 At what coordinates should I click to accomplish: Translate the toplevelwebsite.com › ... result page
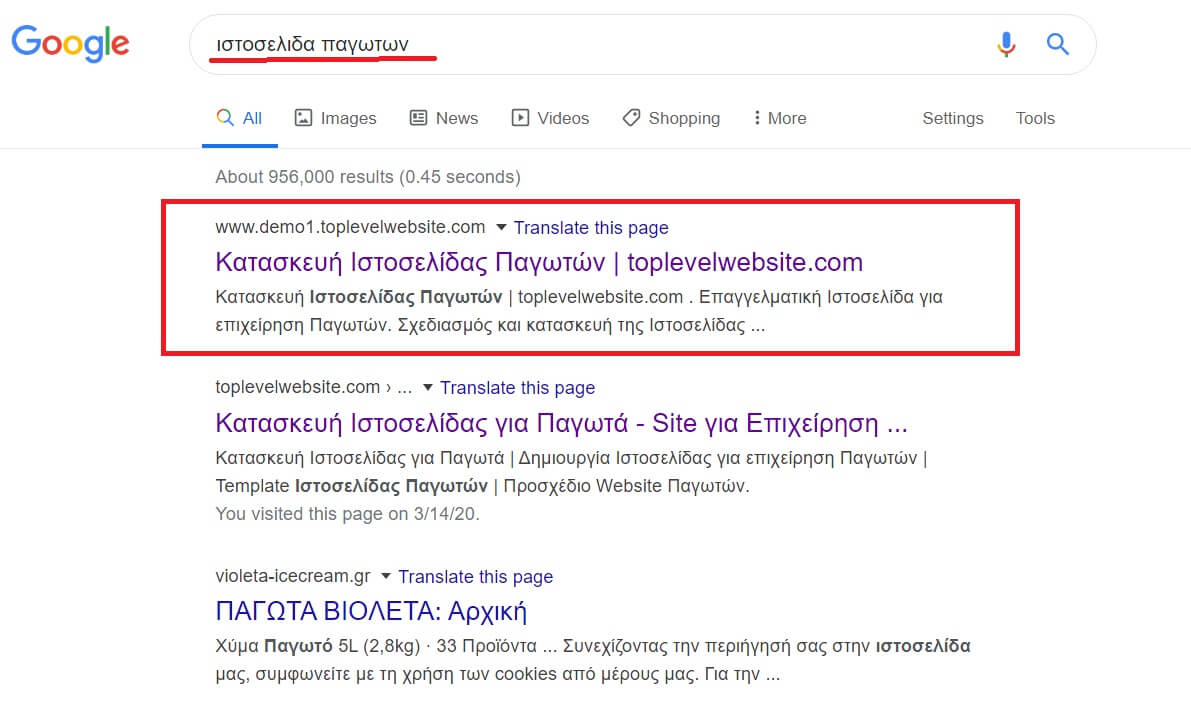pyautogui.click(x=517, y=387)
